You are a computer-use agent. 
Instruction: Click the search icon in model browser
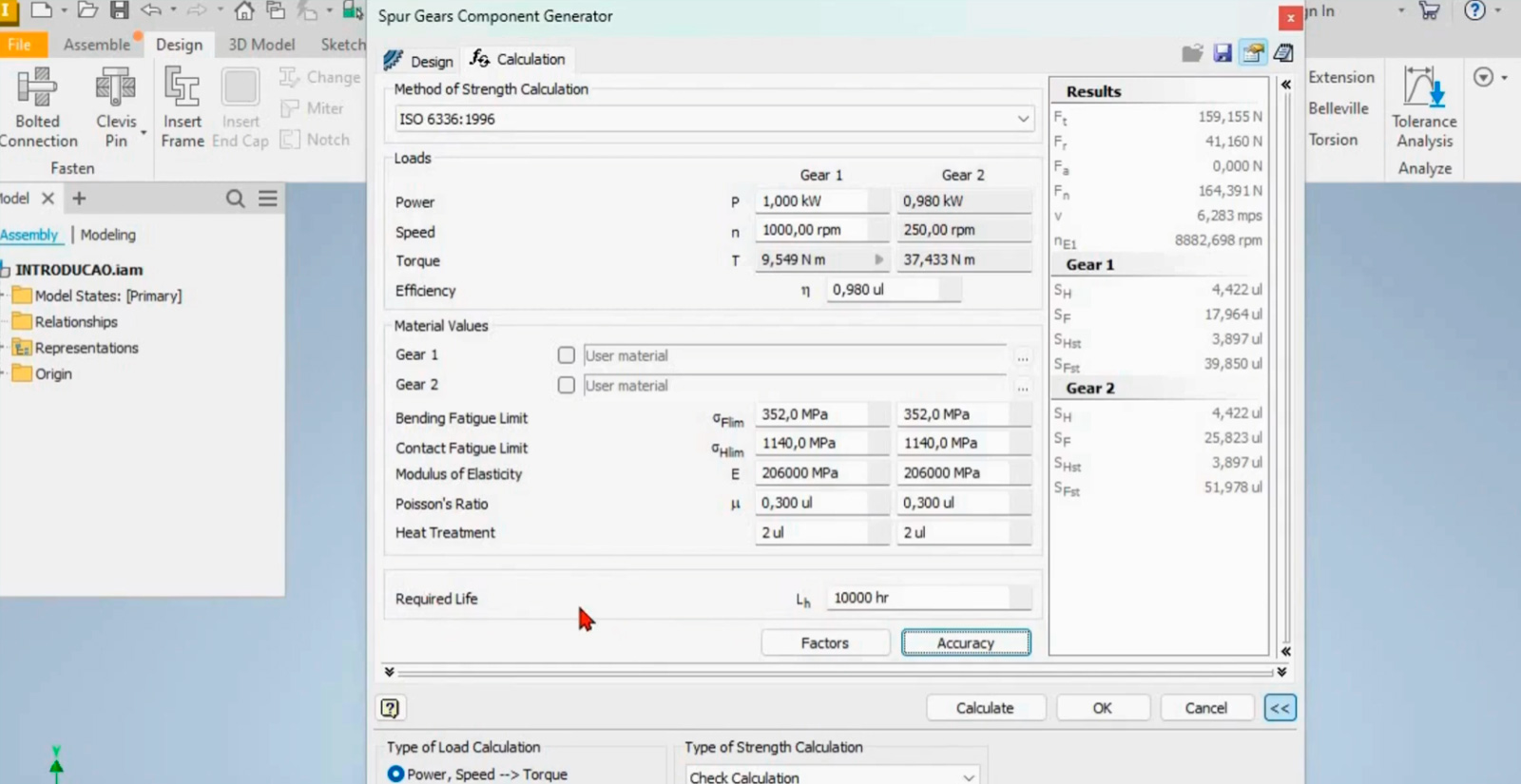click(x=235, y=199)
